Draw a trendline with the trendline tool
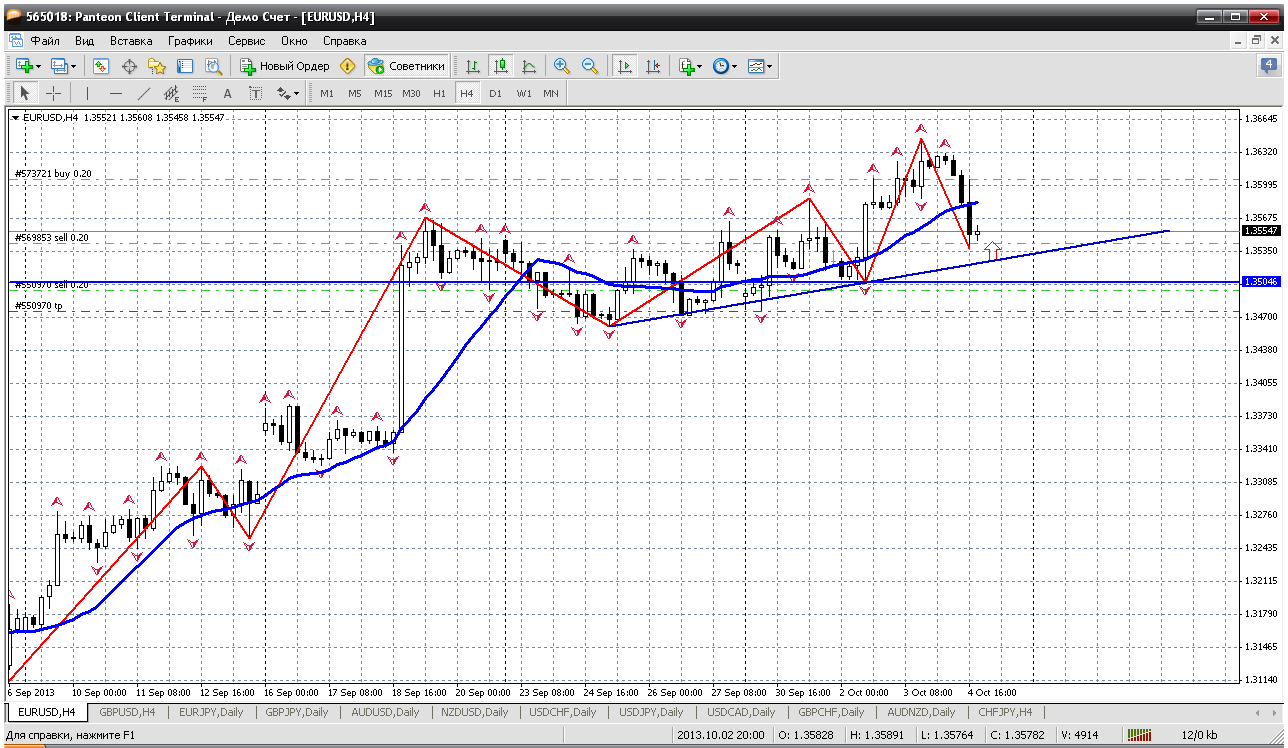1288x748 pixels. point(144,93)
